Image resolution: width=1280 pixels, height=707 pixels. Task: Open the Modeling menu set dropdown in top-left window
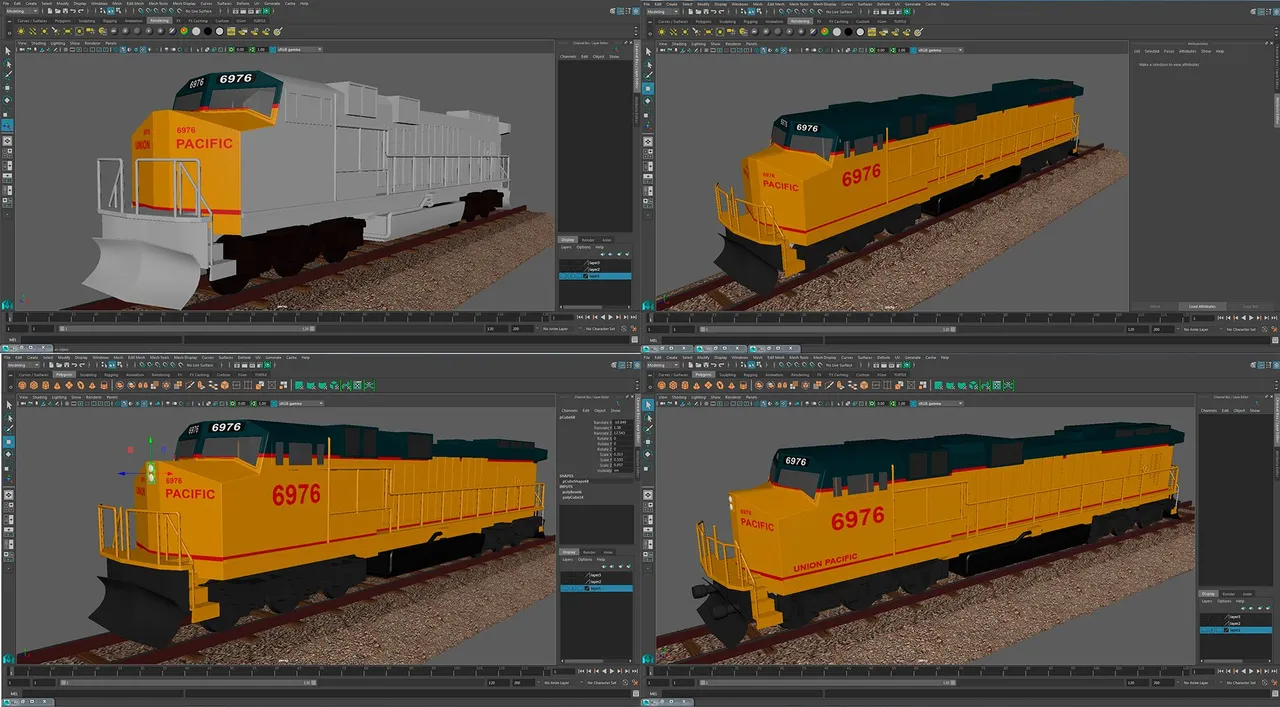pos(22,11)
